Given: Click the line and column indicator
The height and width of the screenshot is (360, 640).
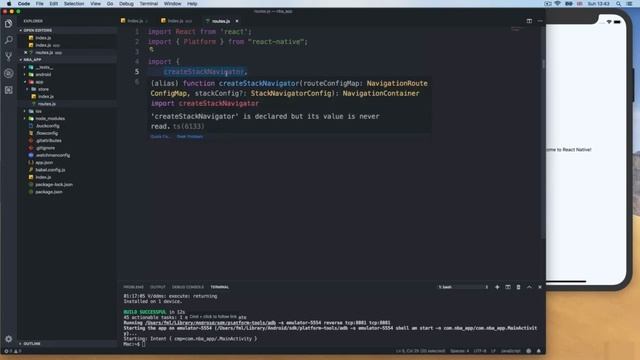Looking at the screenshot, I should 420,351.
